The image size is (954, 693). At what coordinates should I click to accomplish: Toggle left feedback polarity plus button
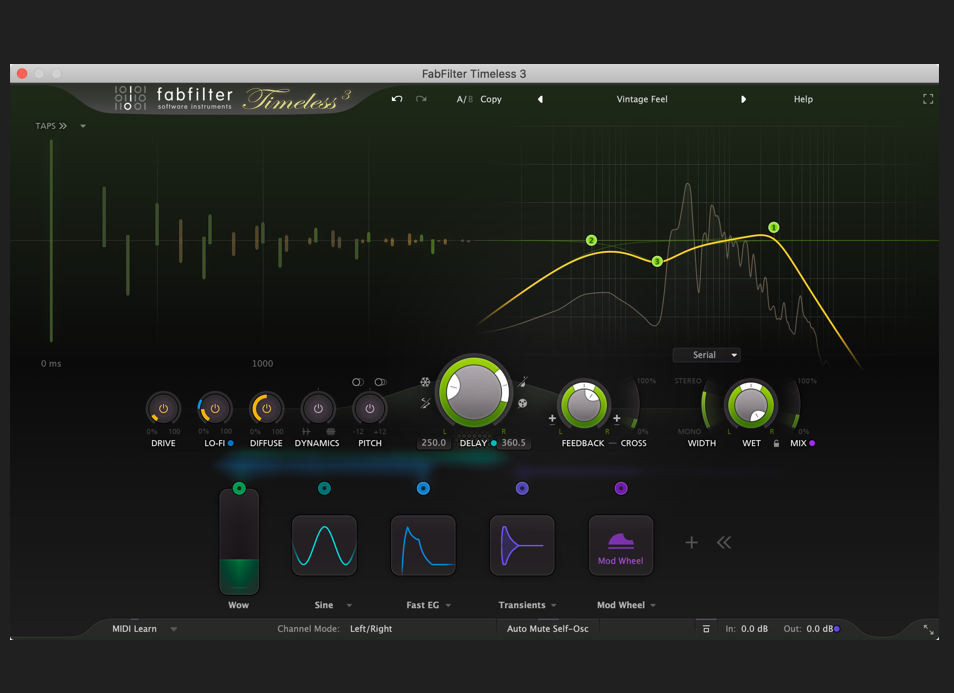tap(552, 419)
